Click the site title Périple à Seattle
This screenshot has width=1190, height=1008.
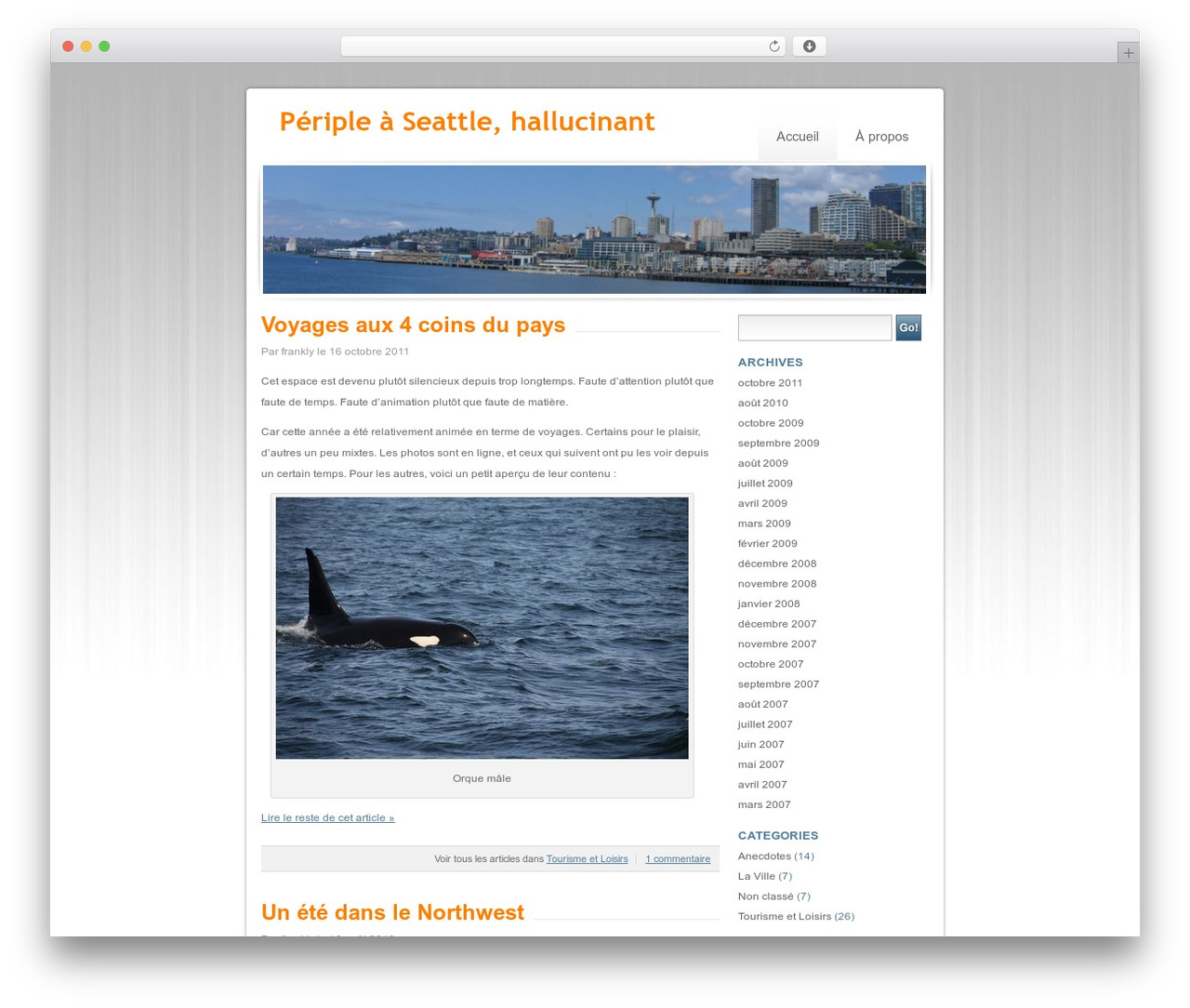[x=467, y=122]
